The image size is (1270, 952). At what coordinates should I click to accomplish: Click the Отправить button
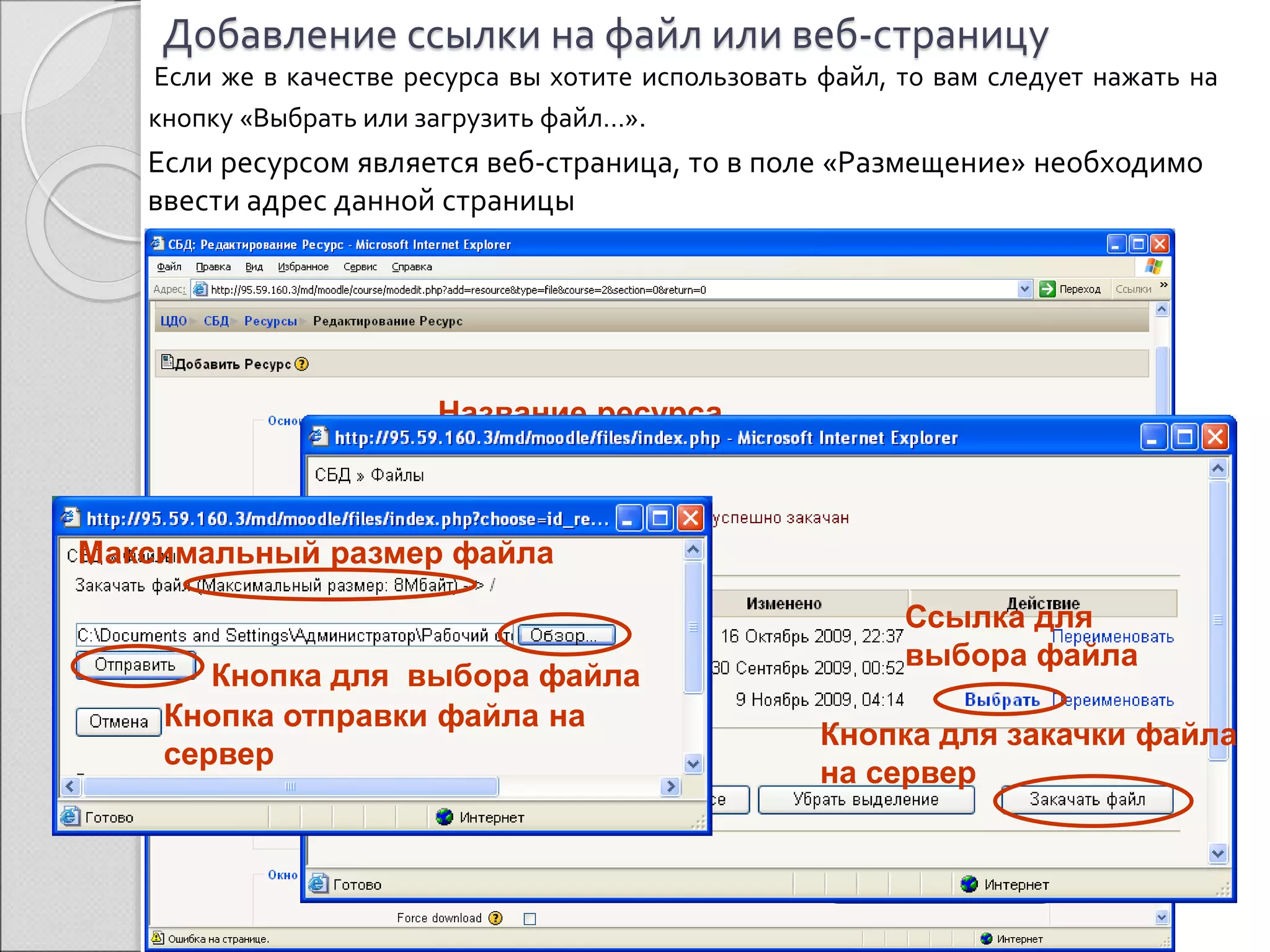[135, 665]
